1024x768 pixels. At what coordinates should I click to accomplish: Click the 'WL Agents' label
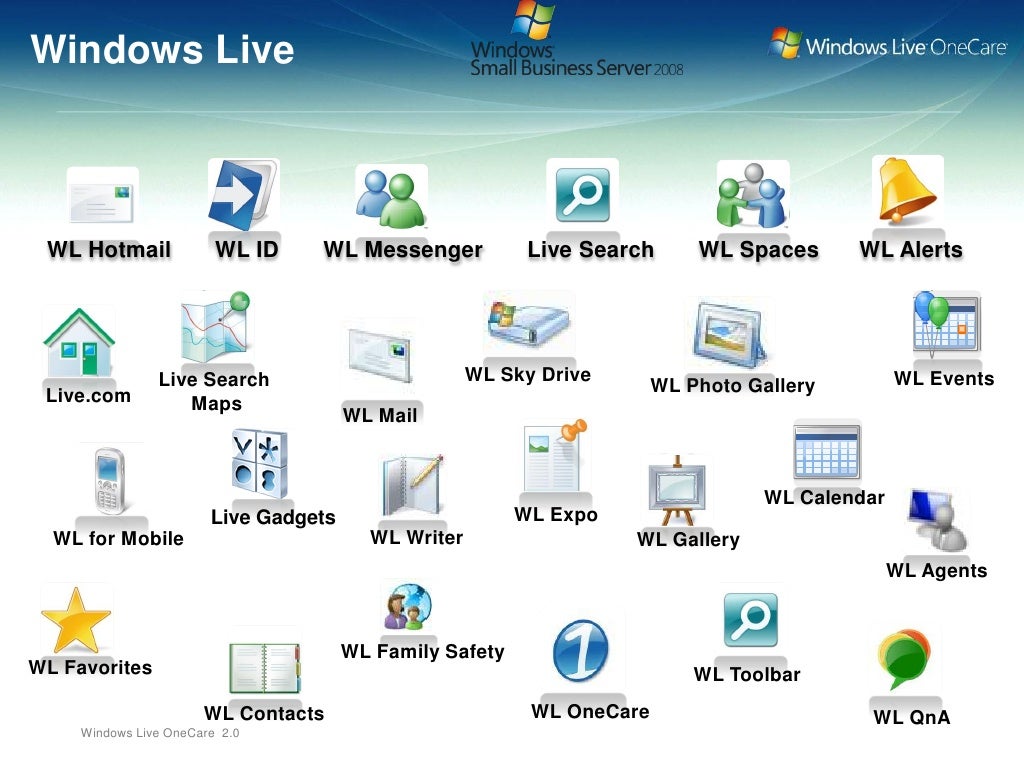click(936, 571)
